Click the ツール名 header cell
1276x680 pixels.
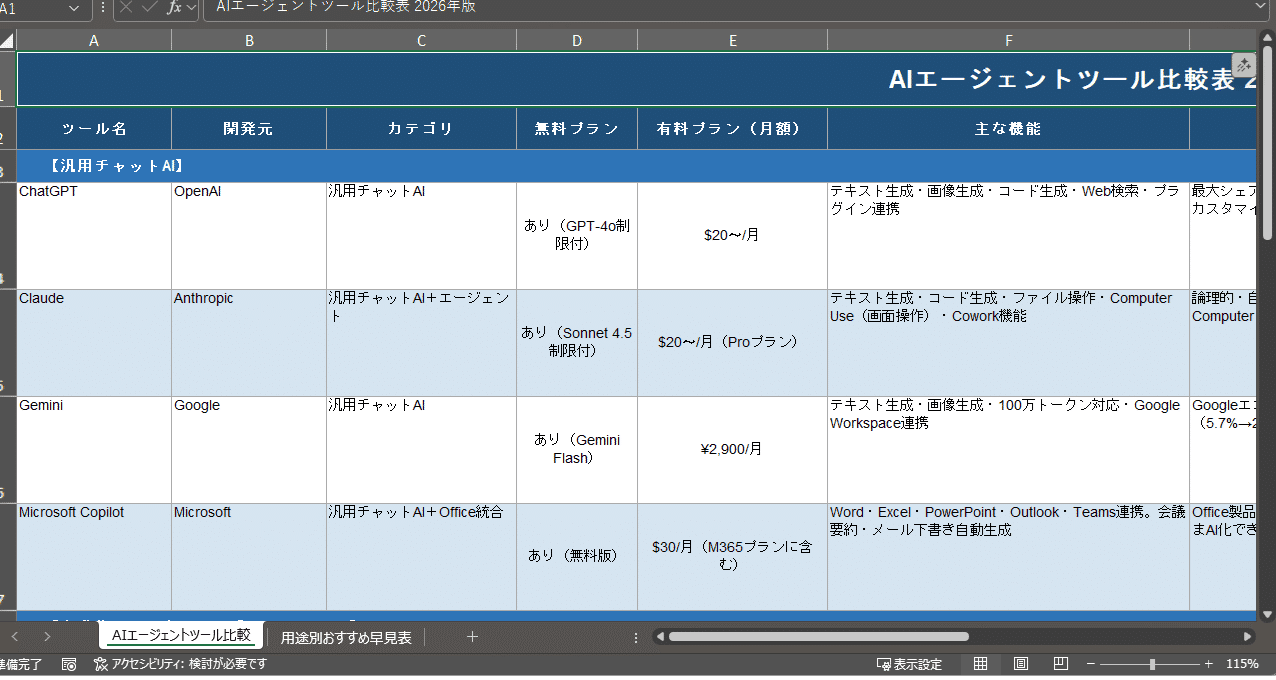click(94, 129)
